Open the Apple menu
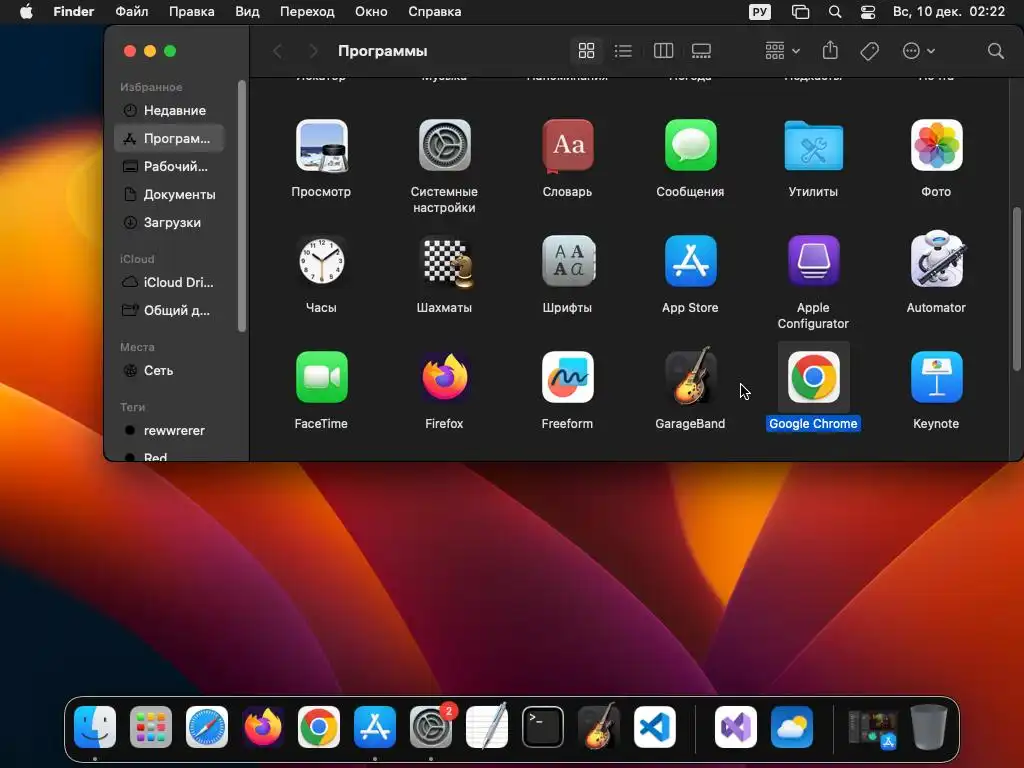 coord(26,12)
